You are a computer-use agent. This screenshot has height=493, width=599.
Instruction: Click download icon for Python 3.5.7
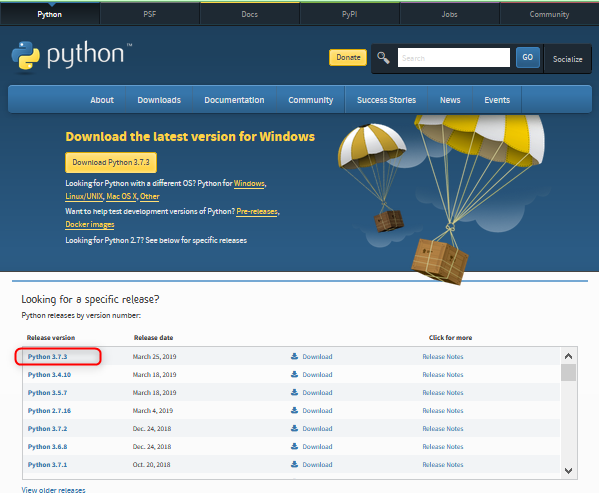294,392
